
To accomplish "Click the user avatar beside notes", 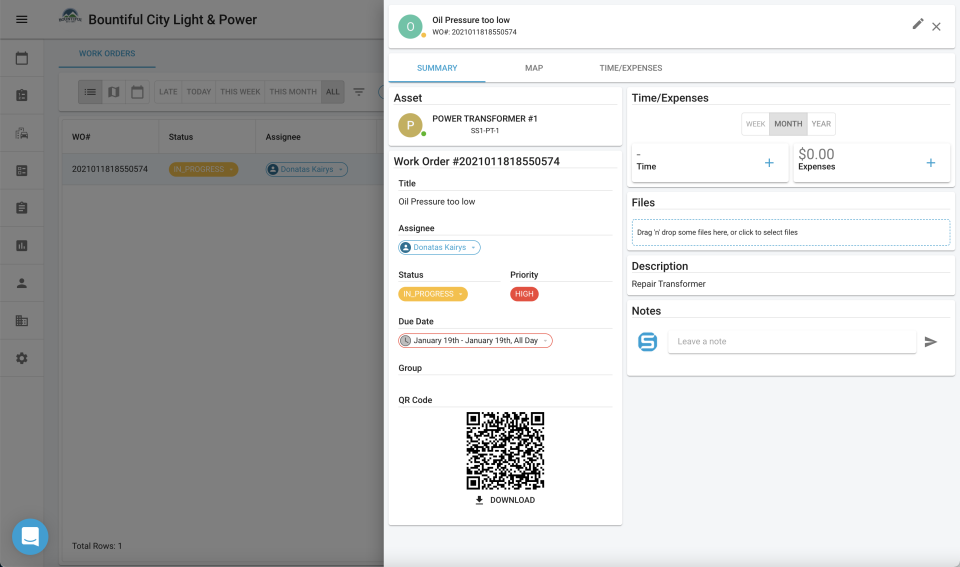I will [x=647, y=342].
